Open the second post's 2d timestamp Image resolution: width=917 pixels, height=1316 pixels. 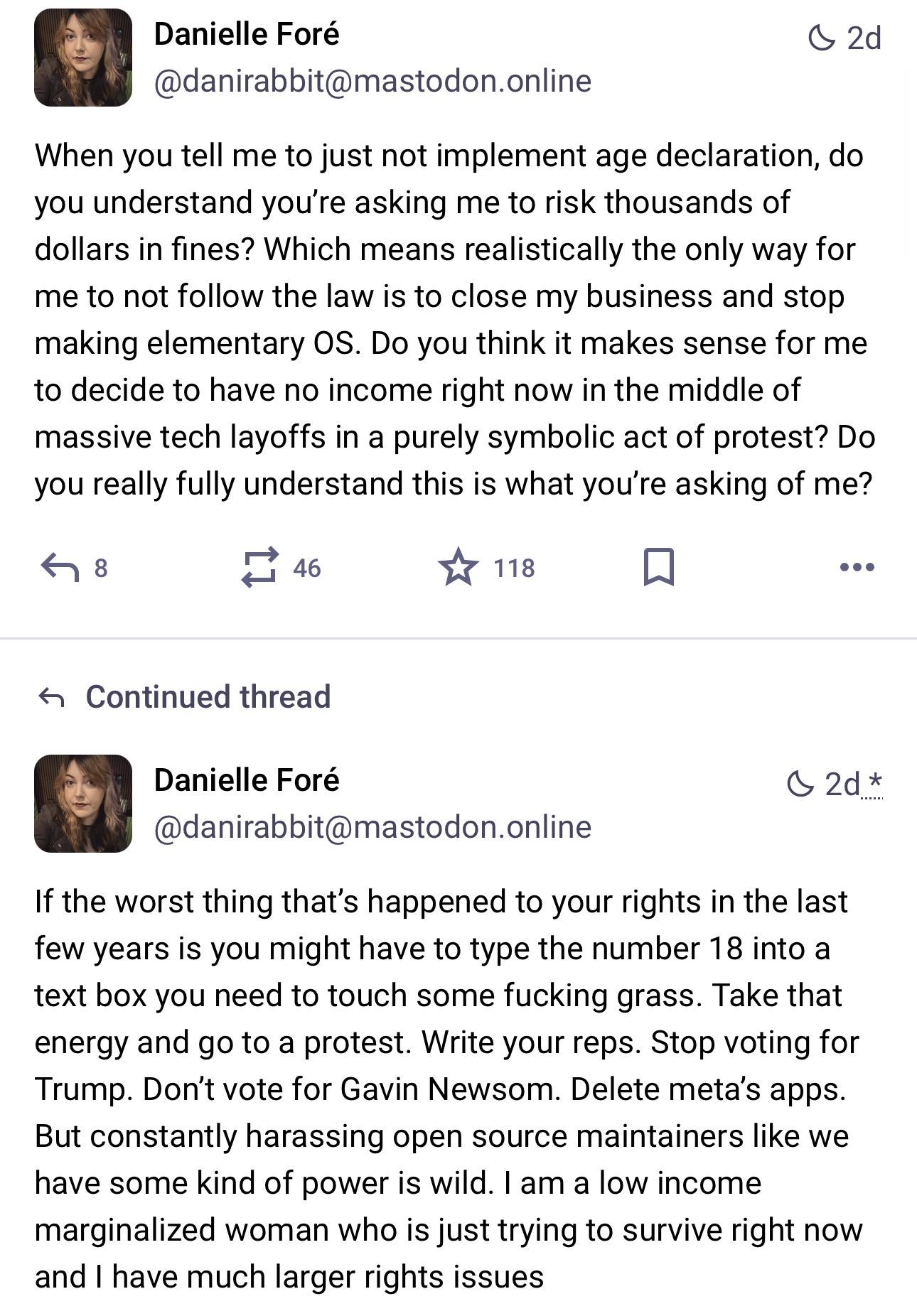point(842,784)
